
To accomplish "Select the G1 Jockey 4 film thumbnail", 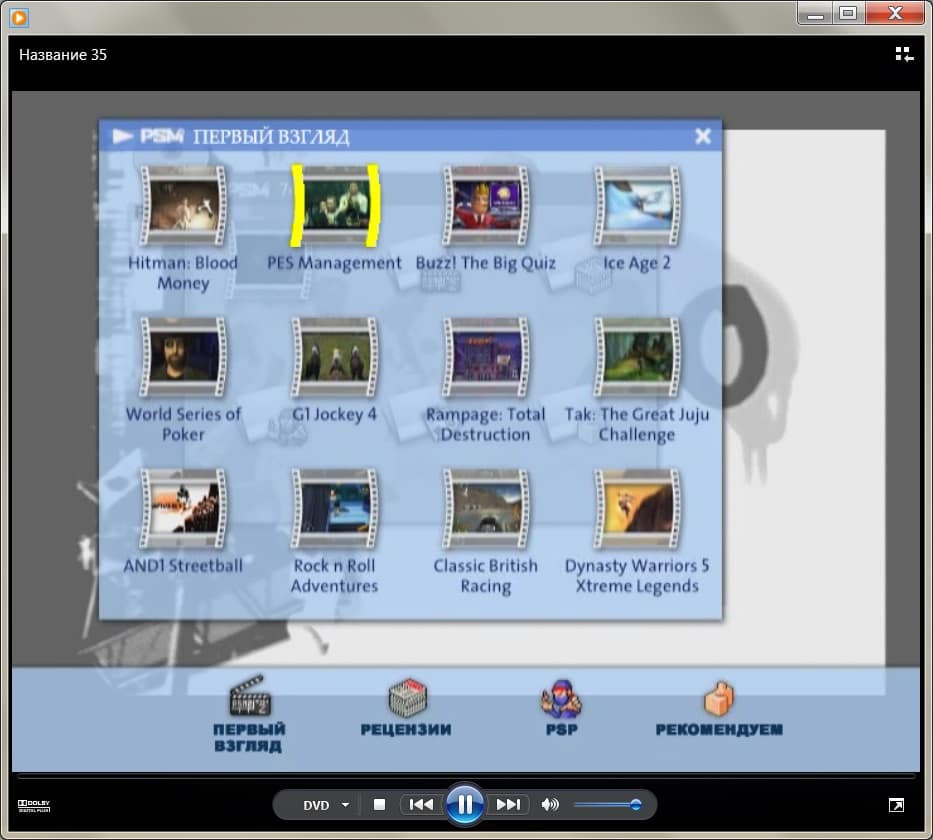I will [x=334, y=357].
